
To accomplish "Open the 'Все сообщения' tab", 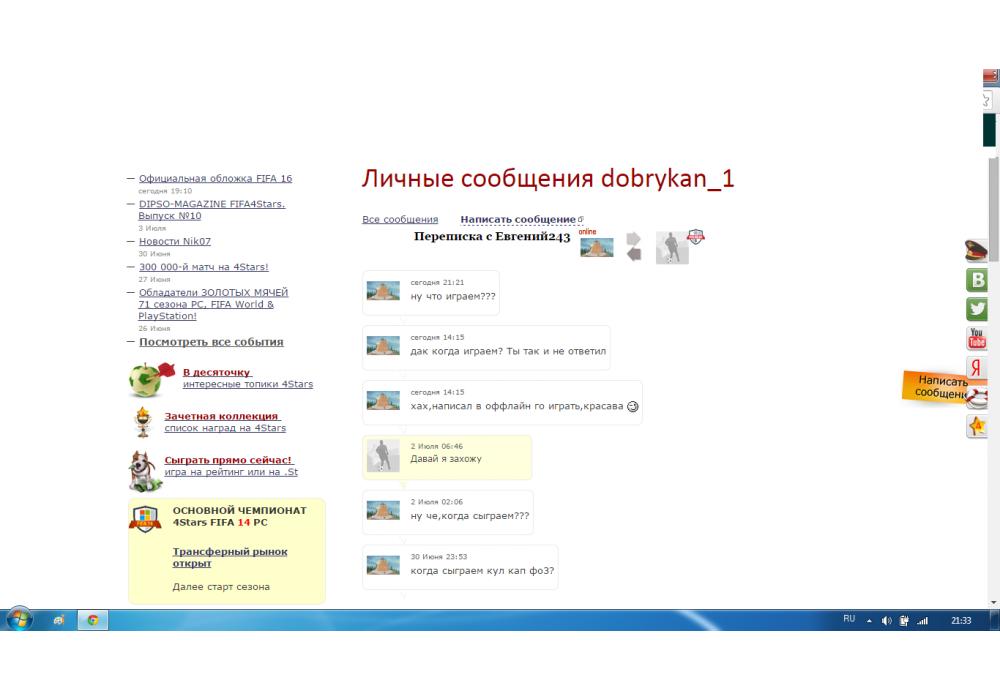I will 400,219.
